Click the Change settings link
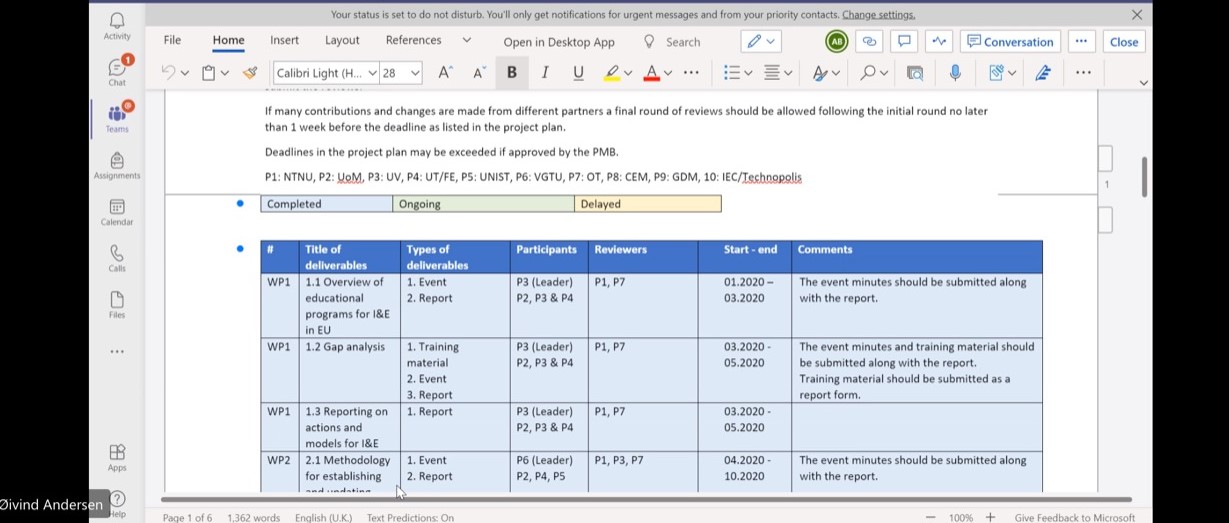This screenshot has height=523, width=1229. tap(878, 15)
